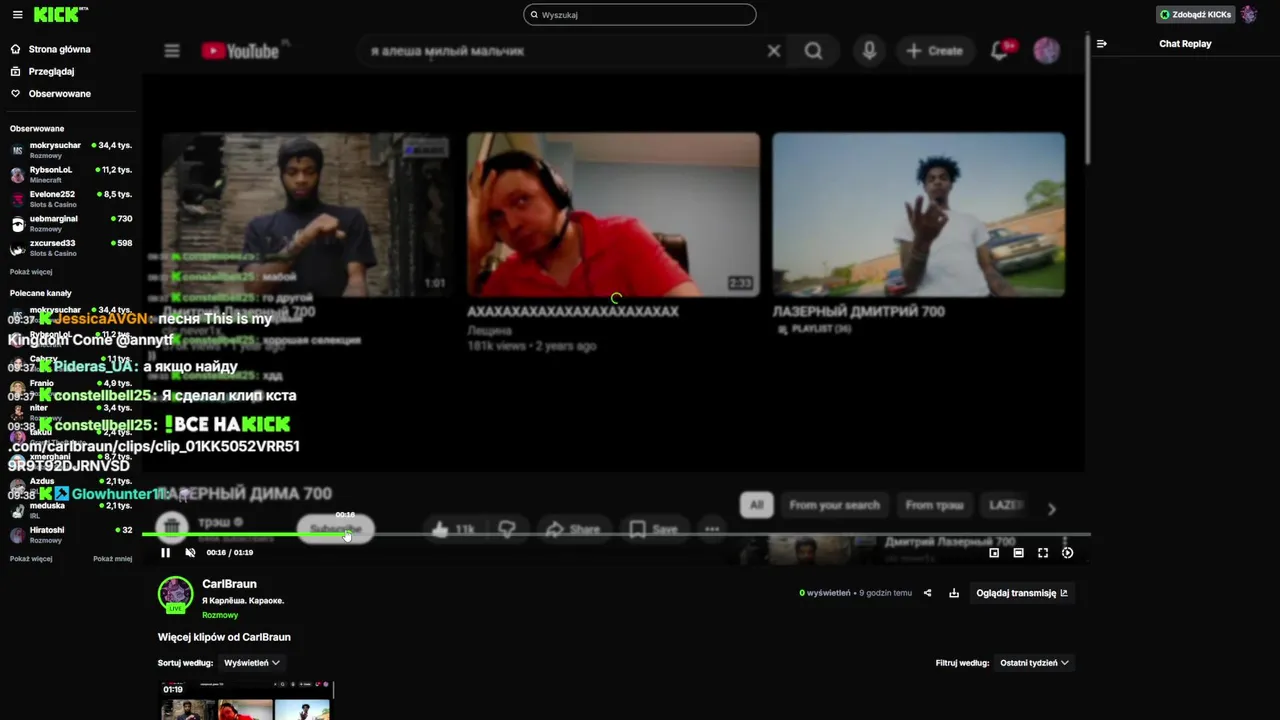Click the Hiratoshi avatar icon

coord(17,535)
